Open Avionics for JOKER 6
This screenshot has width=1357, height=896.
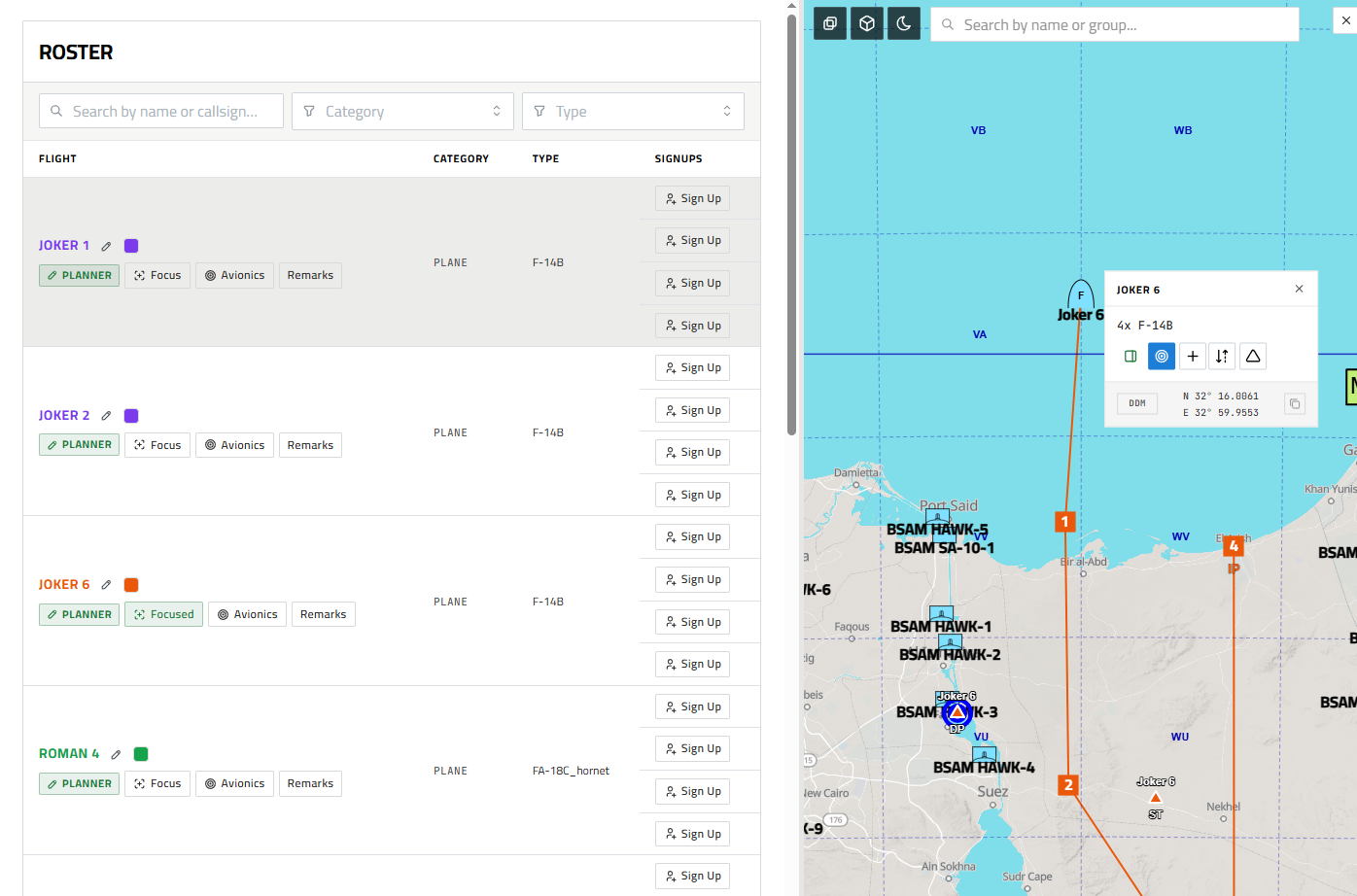247,614
